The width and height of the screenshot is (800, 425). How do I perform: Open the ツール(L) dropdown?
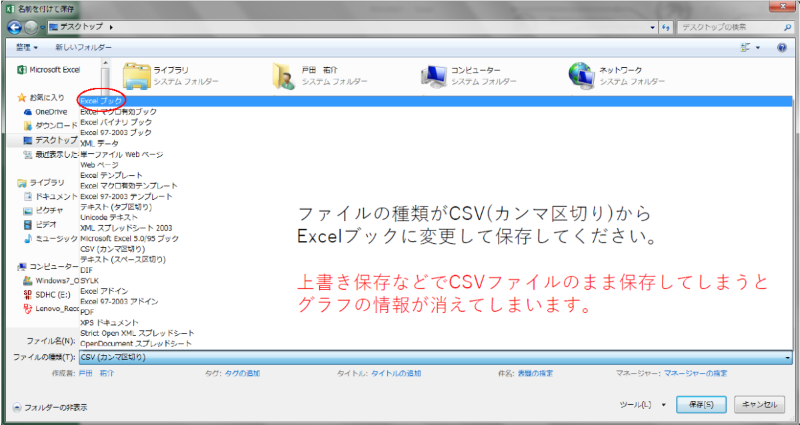click(642, 404)
